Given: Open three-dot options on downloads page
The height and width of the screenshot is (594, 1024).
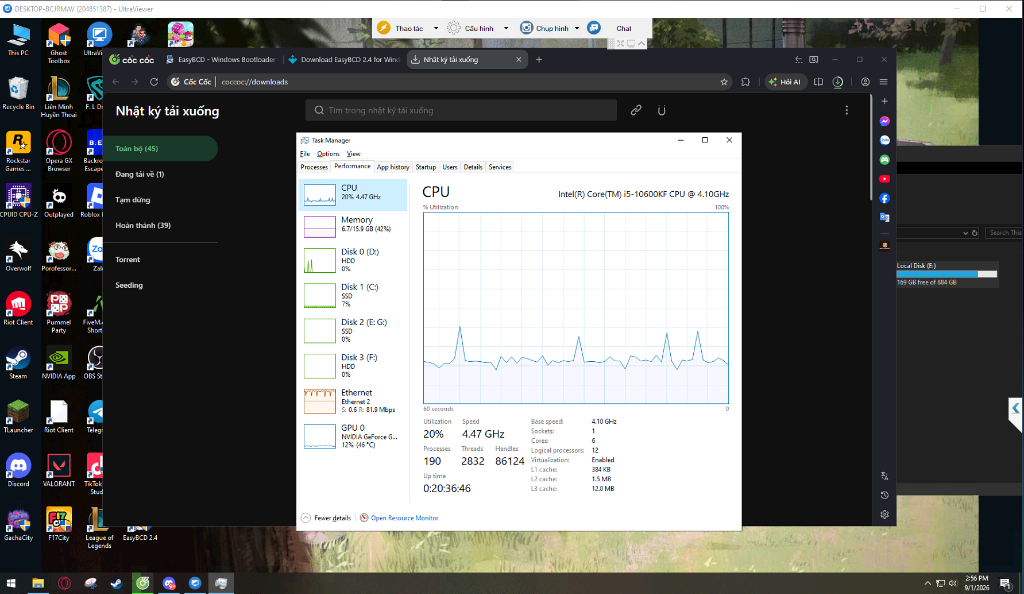Looking at the screenshot, I should (x=846, y=110).
